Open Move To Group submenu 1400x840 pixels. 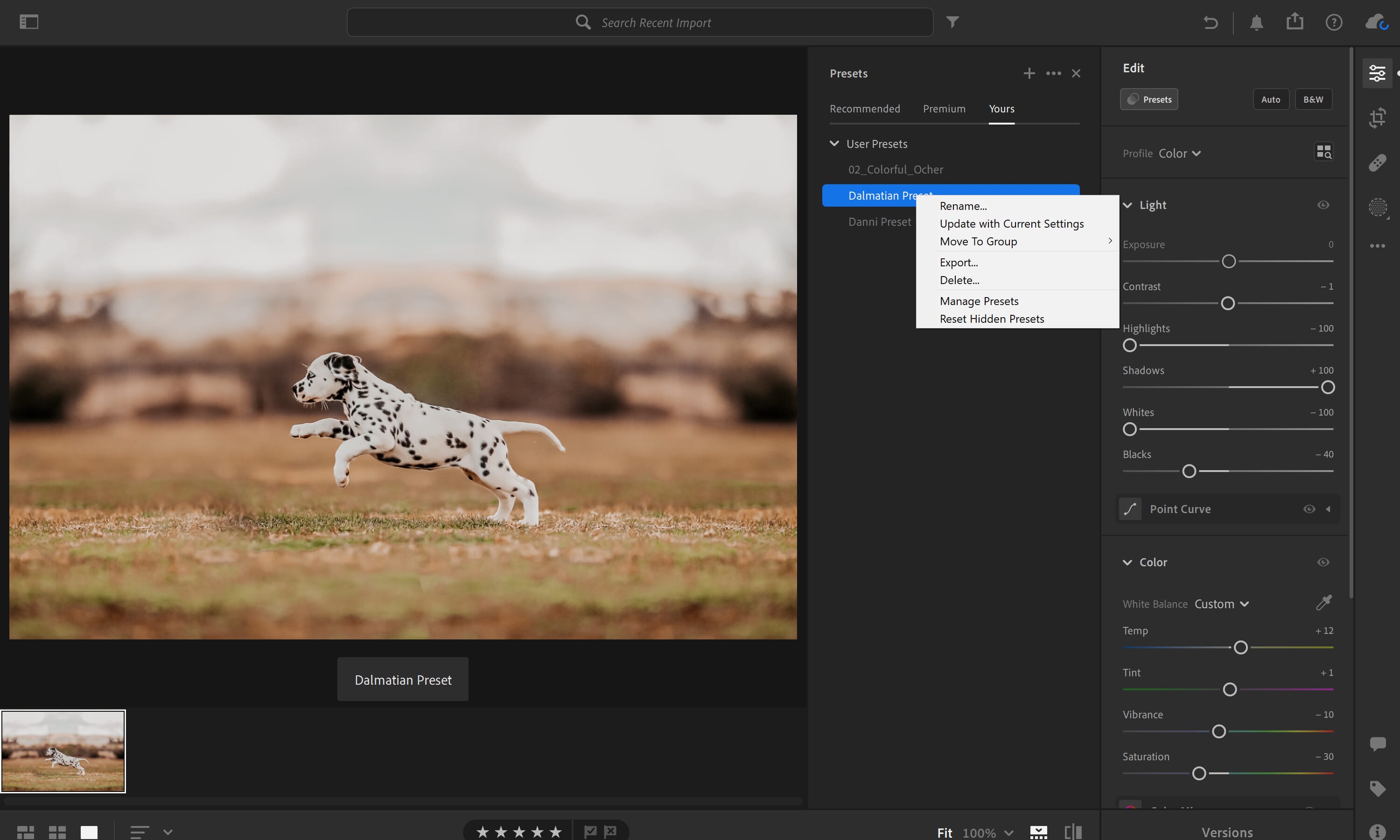click(x=1017, y=241)
